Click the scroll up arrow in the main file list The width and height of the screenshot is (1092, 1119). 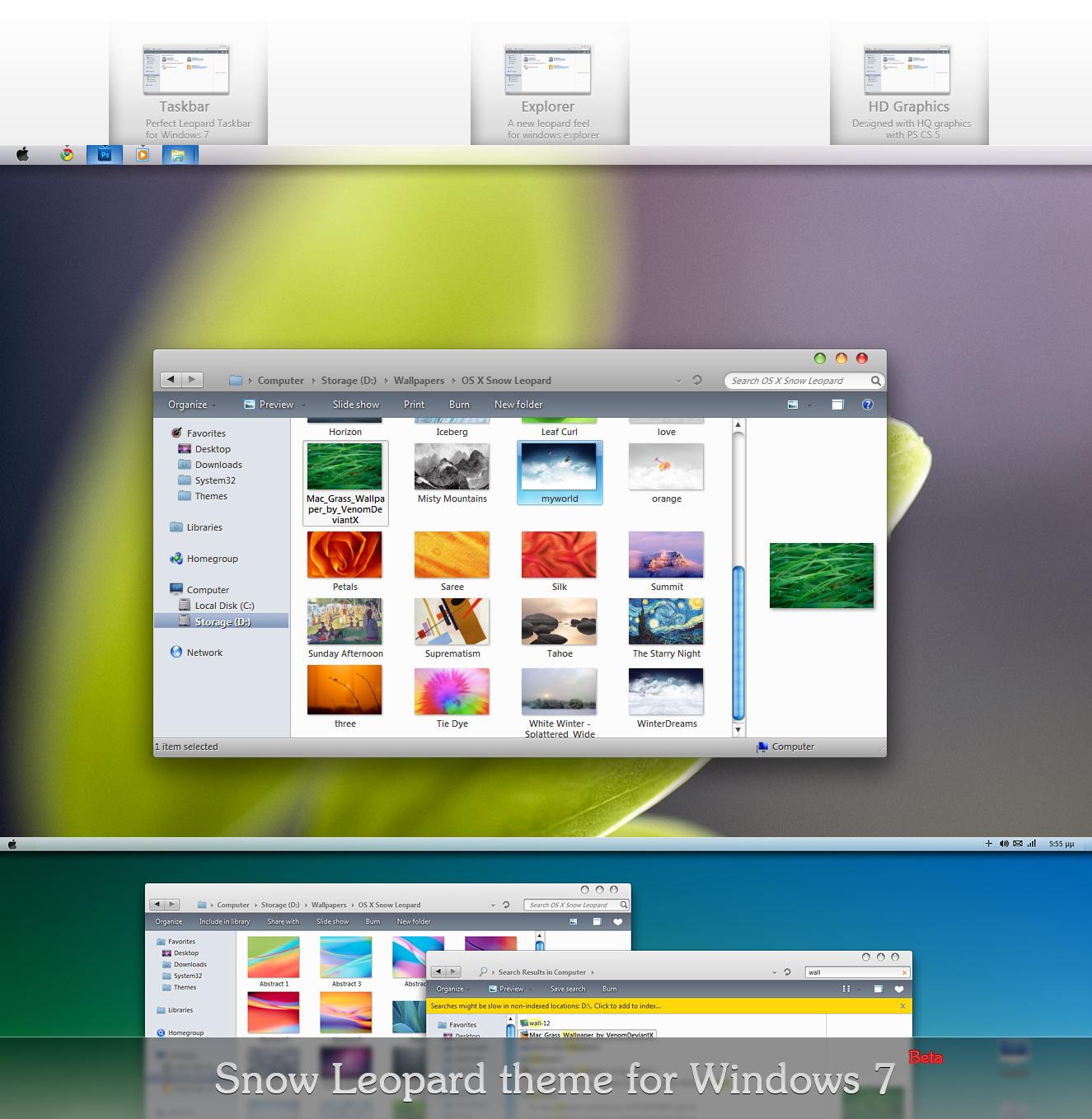coord(738,425)
